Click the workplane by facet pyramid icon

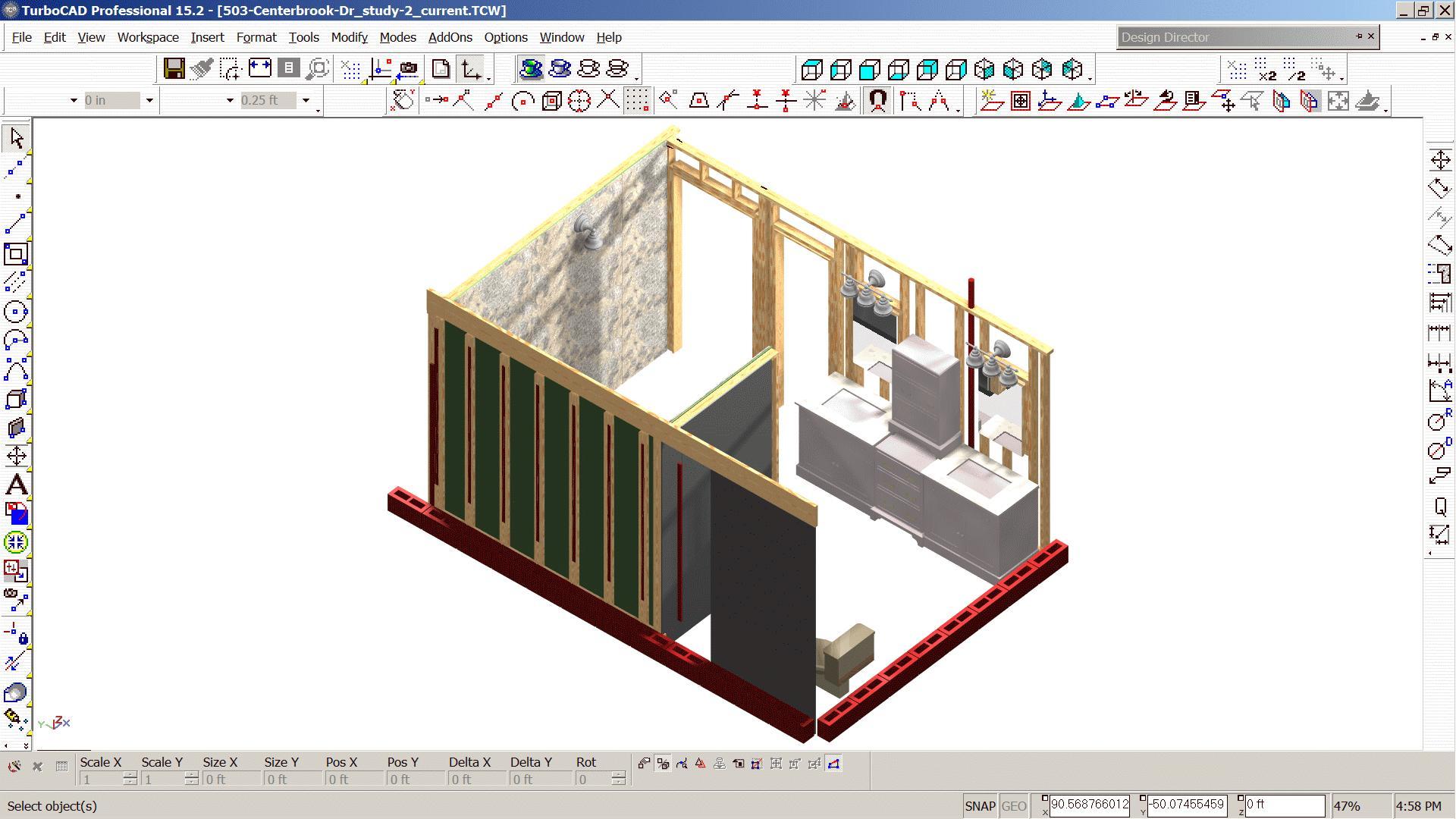[1078, 100]
